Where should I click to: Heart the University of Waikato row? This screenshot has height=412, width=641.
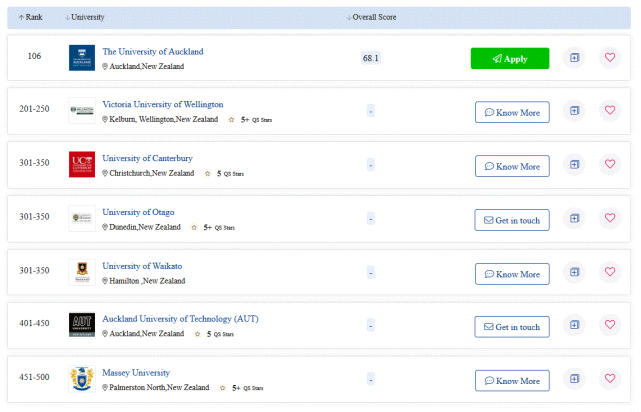(x=609, y=273)
